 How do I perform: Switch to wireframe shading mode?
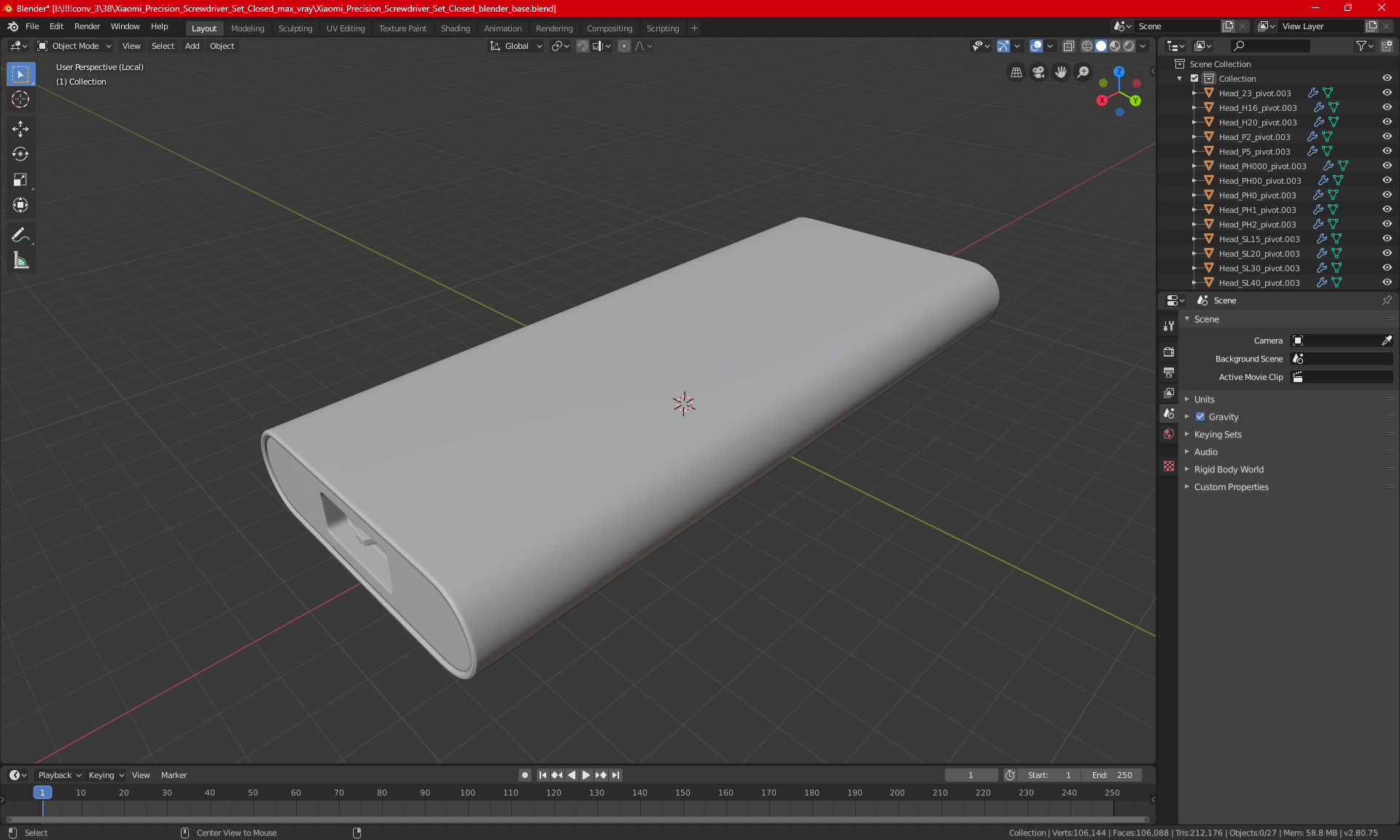(1087, 46)
